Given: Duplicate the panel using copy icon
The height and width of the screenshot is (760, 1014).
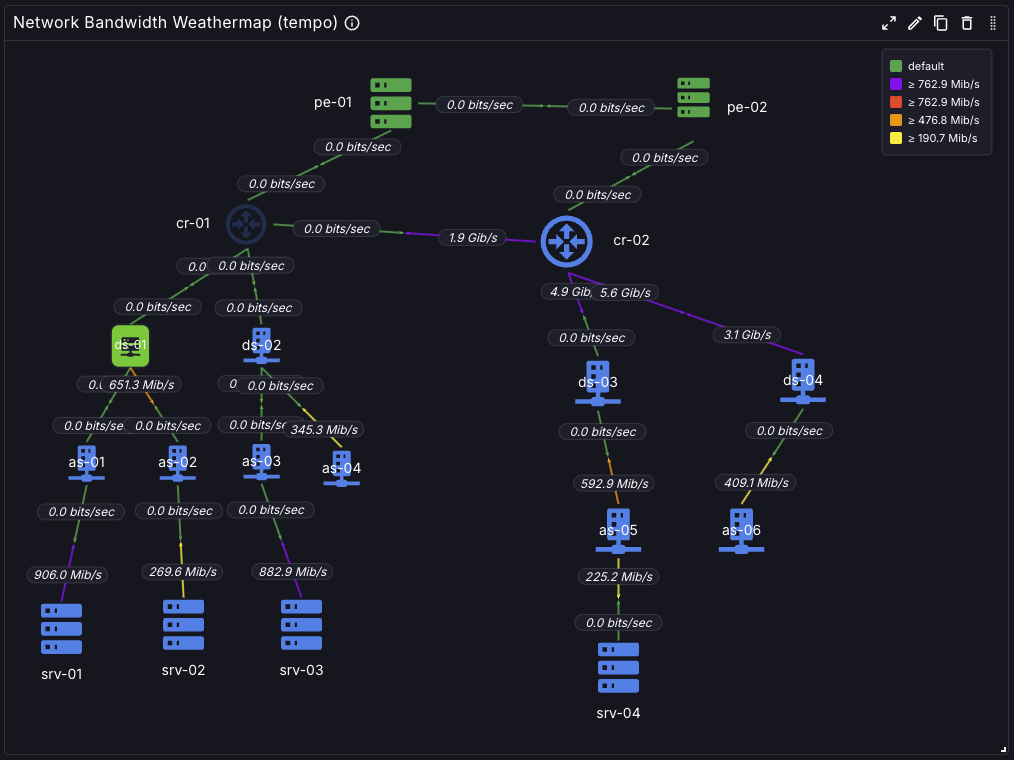Looking at the screenshot, I should pos(940,23).
